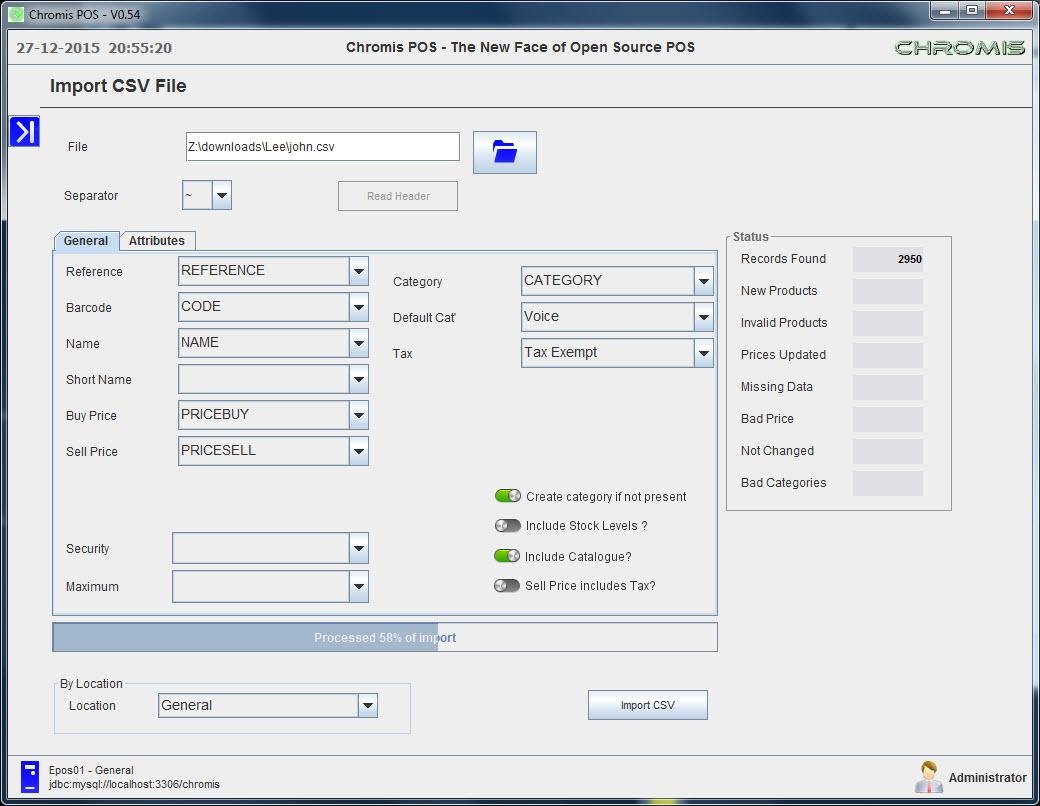The image size is (1040, 806).
Task: Click the Bad Categories count field
Action: point(887,483)
